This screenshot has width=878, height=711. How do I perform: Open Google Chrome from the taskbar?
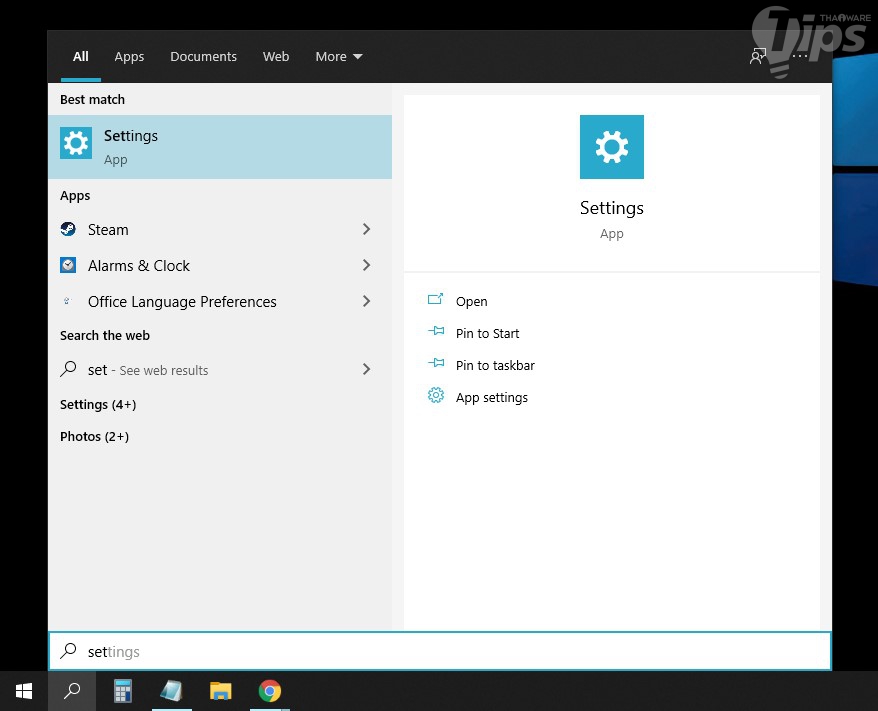pos(269,691)
